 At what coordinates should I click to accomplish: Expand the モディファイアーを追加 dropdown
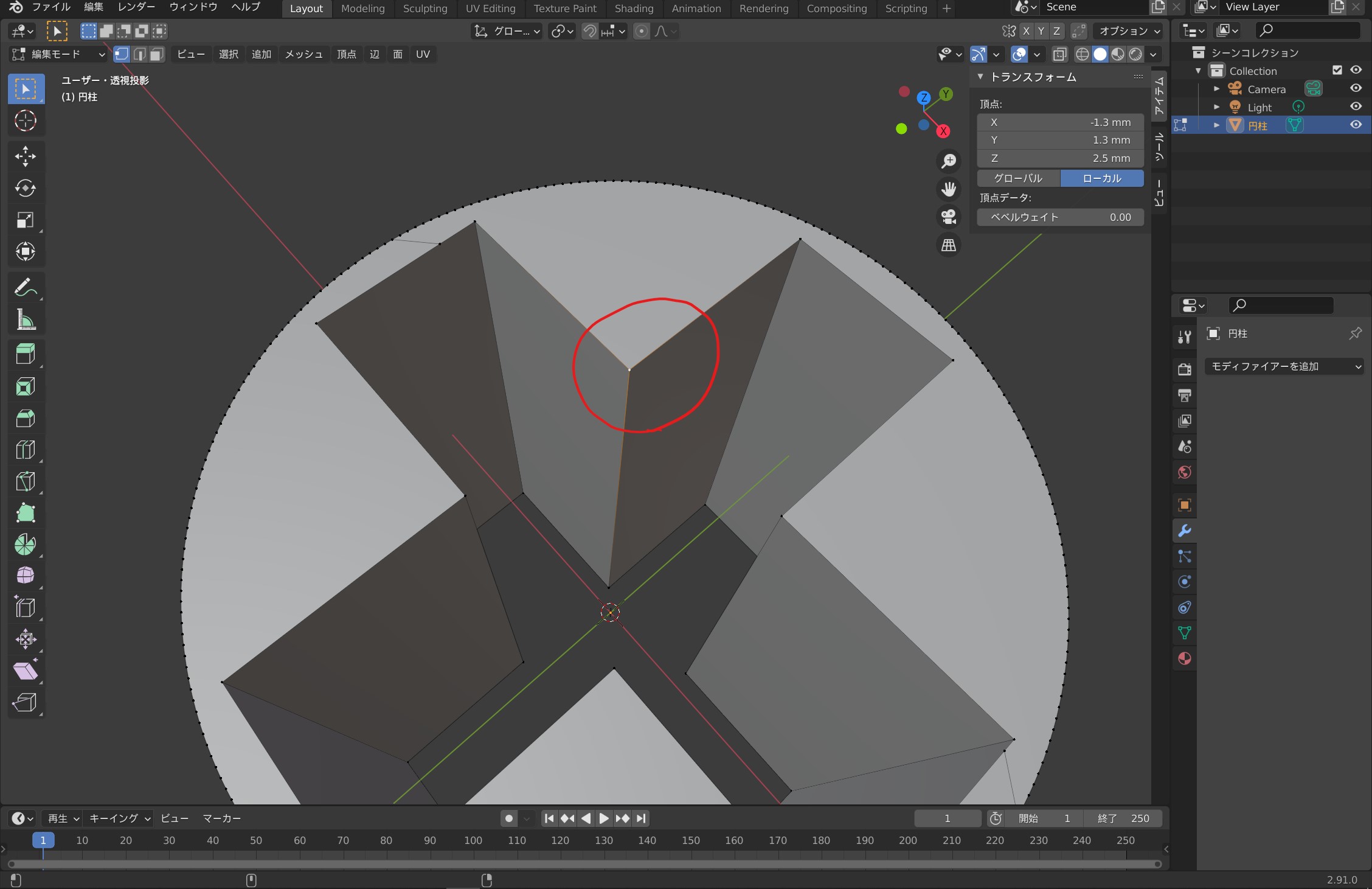1283,366
